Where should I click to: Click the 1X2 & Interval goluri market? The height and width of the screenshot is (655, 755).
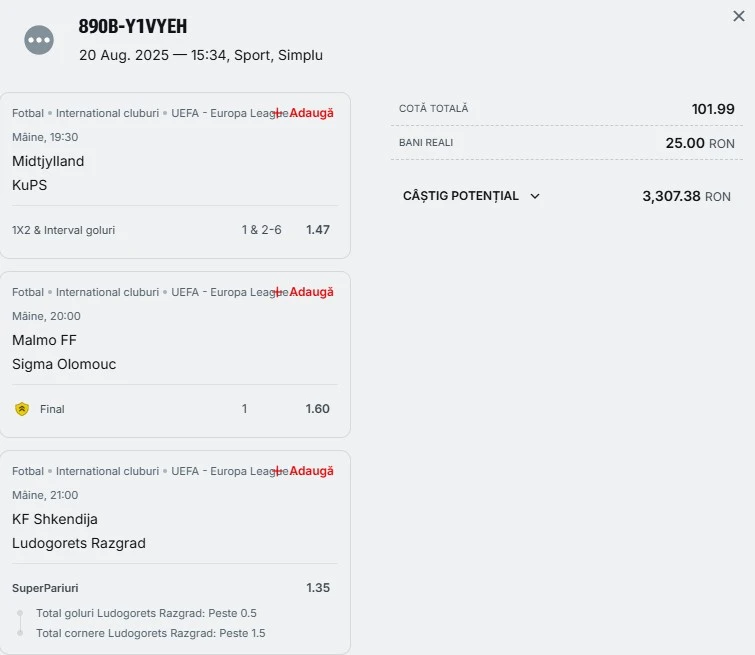(64, 230)
